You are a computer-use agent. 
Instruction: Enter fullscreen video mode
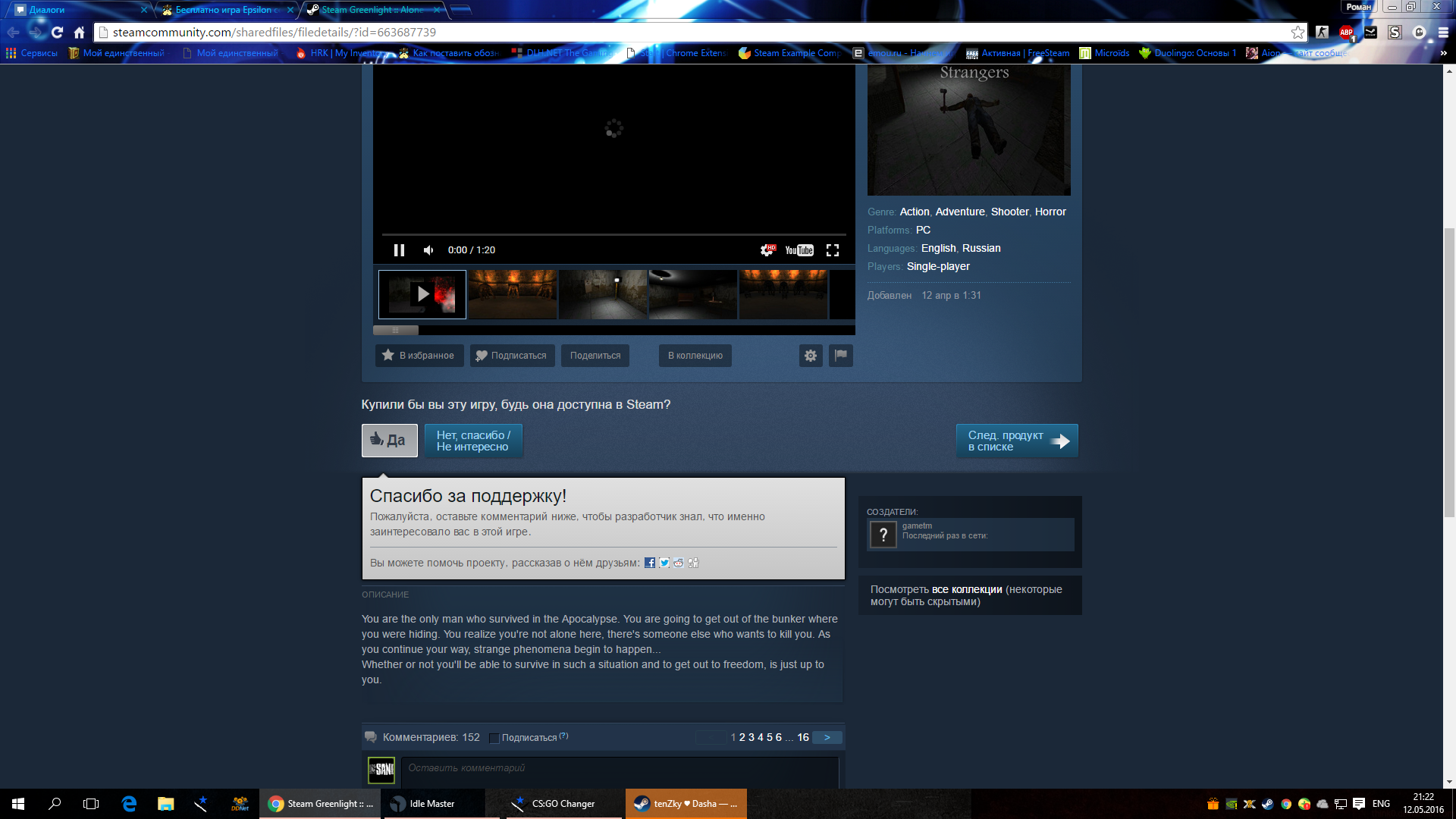click(x=833, y=250)
